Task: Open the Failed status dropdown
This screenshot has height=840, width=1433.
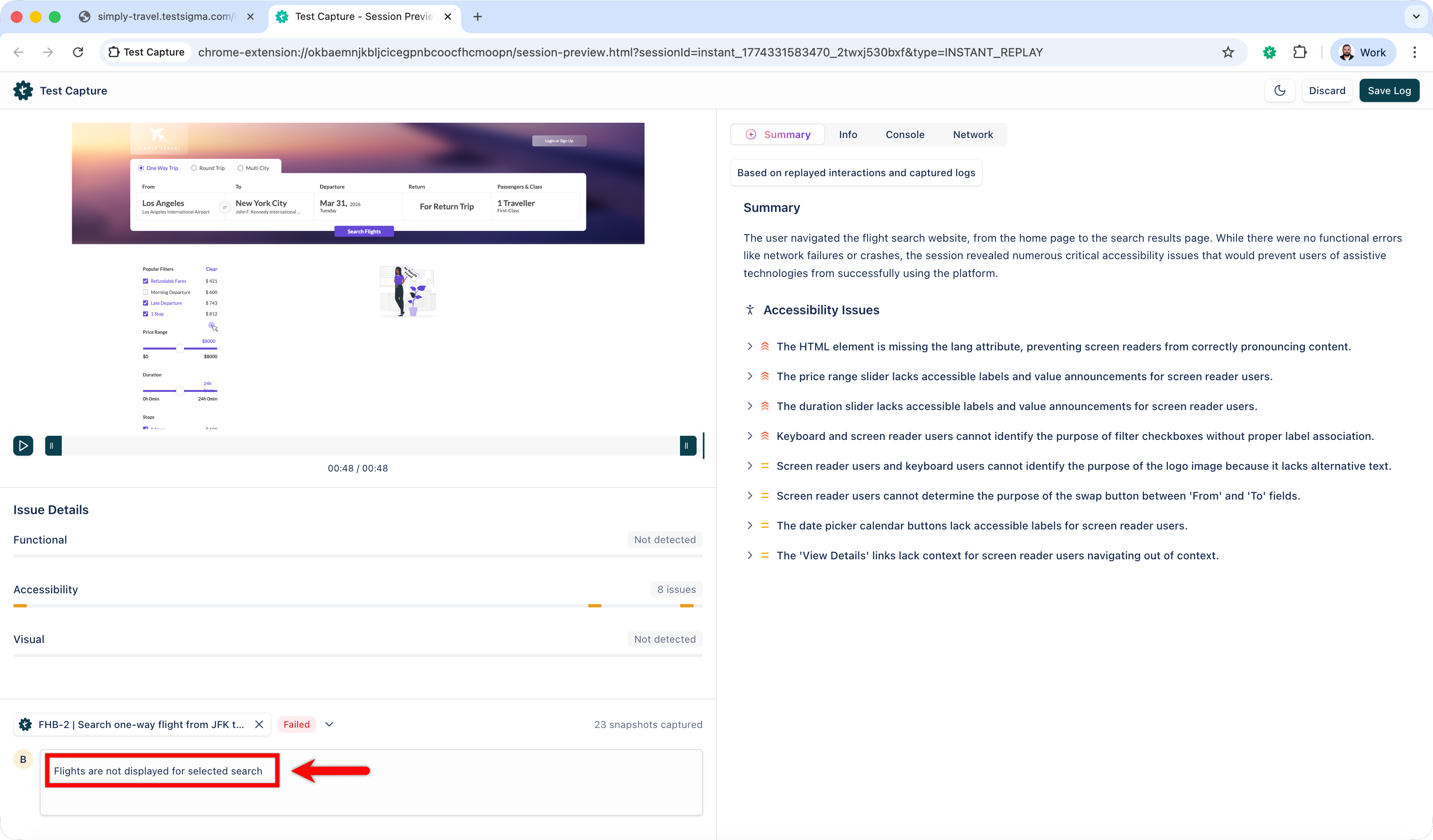Action: pyautogui.click(x=329, y=724)
